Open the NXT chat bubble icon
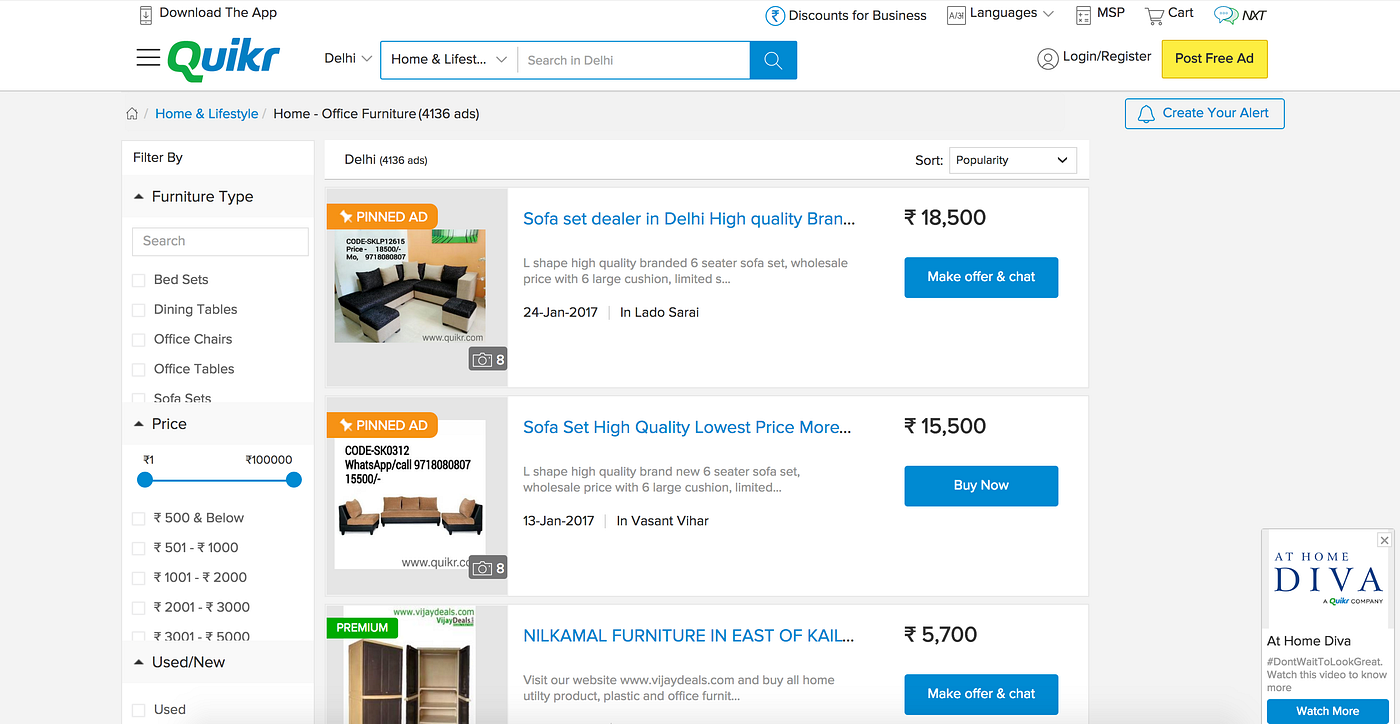 (1225, 15)
